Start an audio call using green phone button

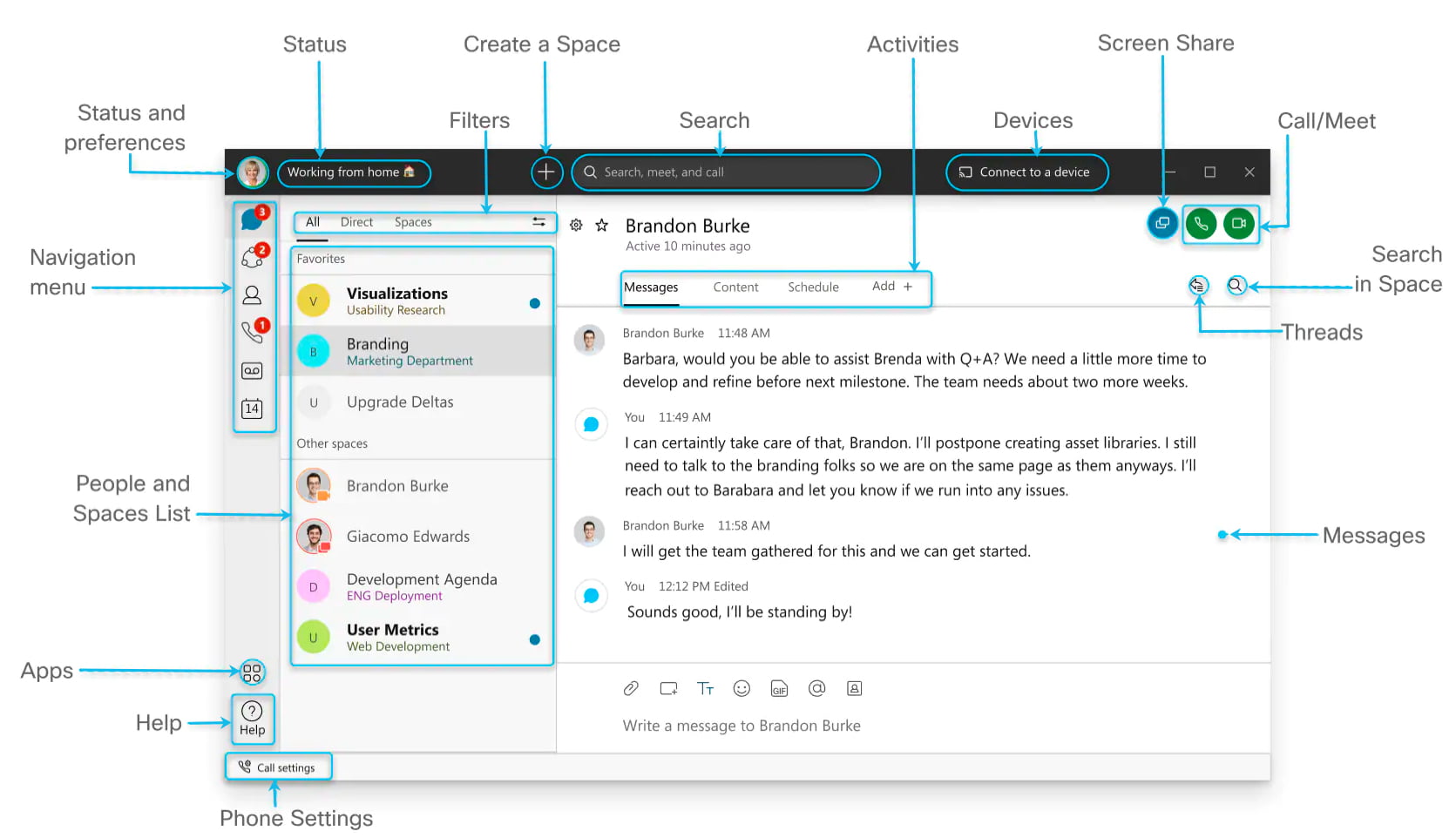click(x=1201, y=224)
